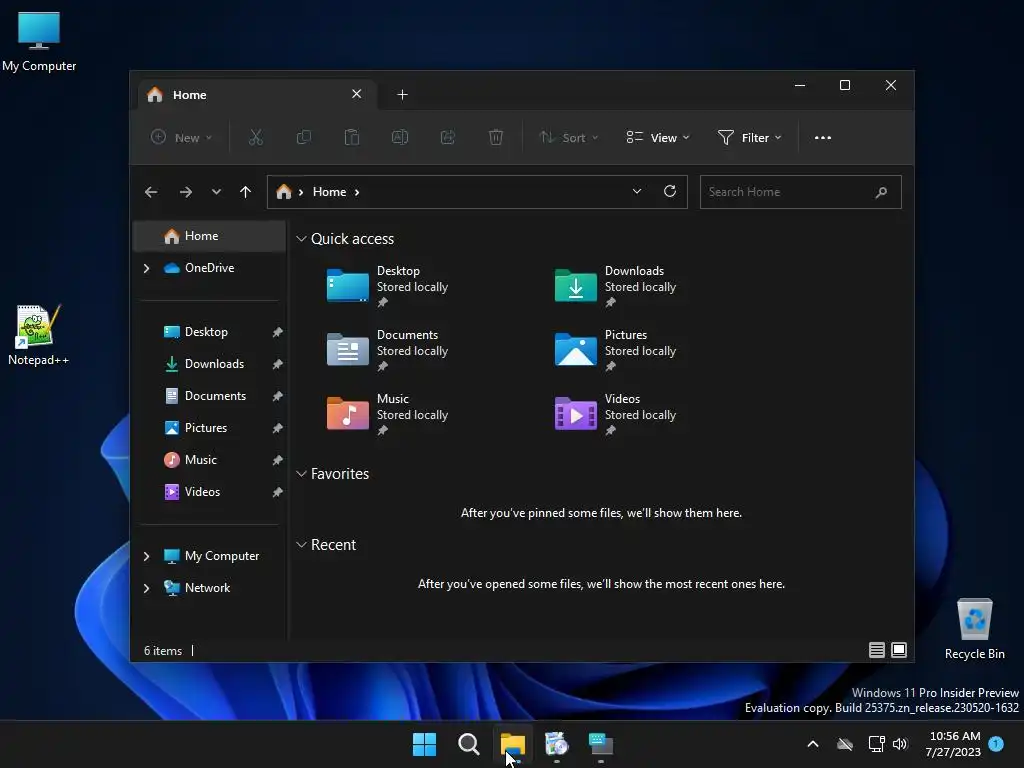Expand OneDrive in navigation pane
This screenshot has height=768, width=1024.
click(146, 268)
